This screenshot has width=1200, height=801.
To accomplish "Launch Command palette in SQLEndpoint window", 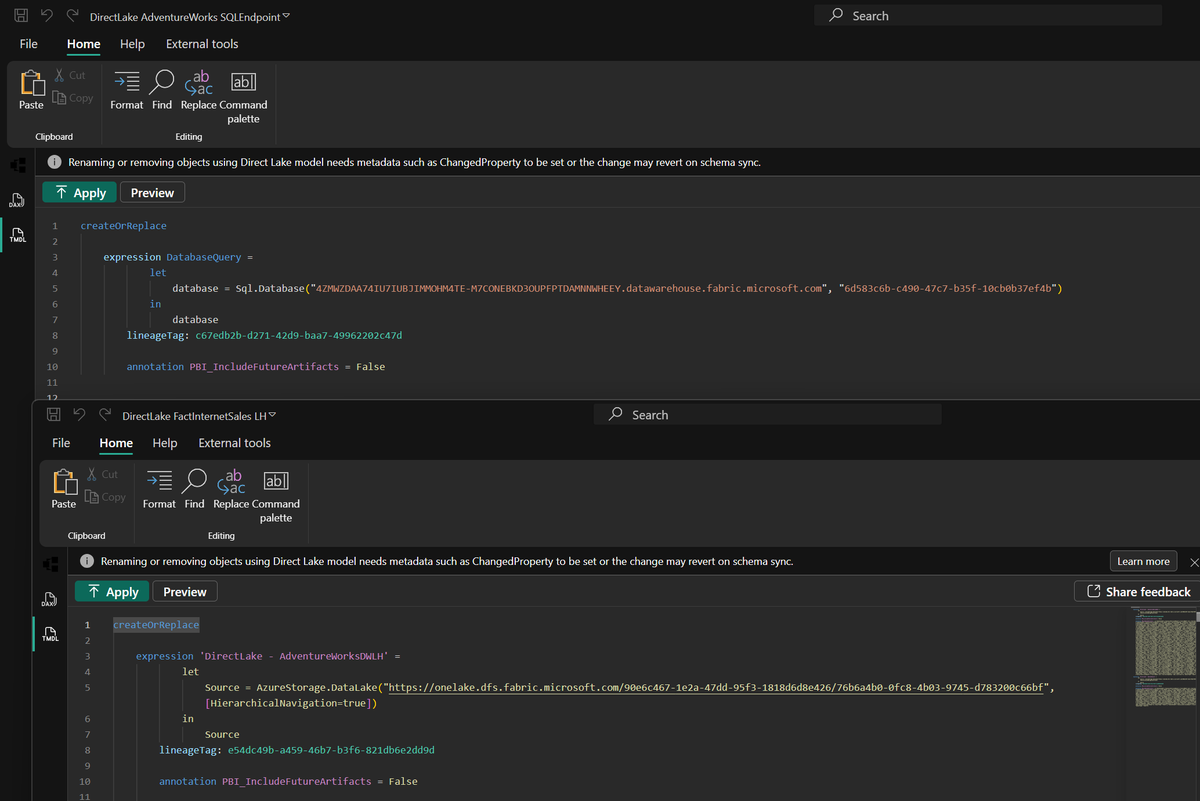I will tap(243, 97).
